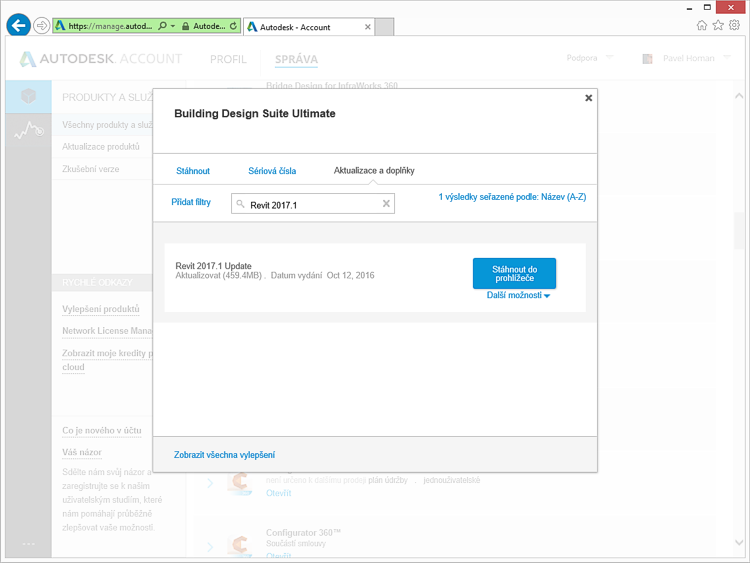Open the SPRÁVA top navigation item
The width and height of the screenshot is (750, 563).
point(296,59)
